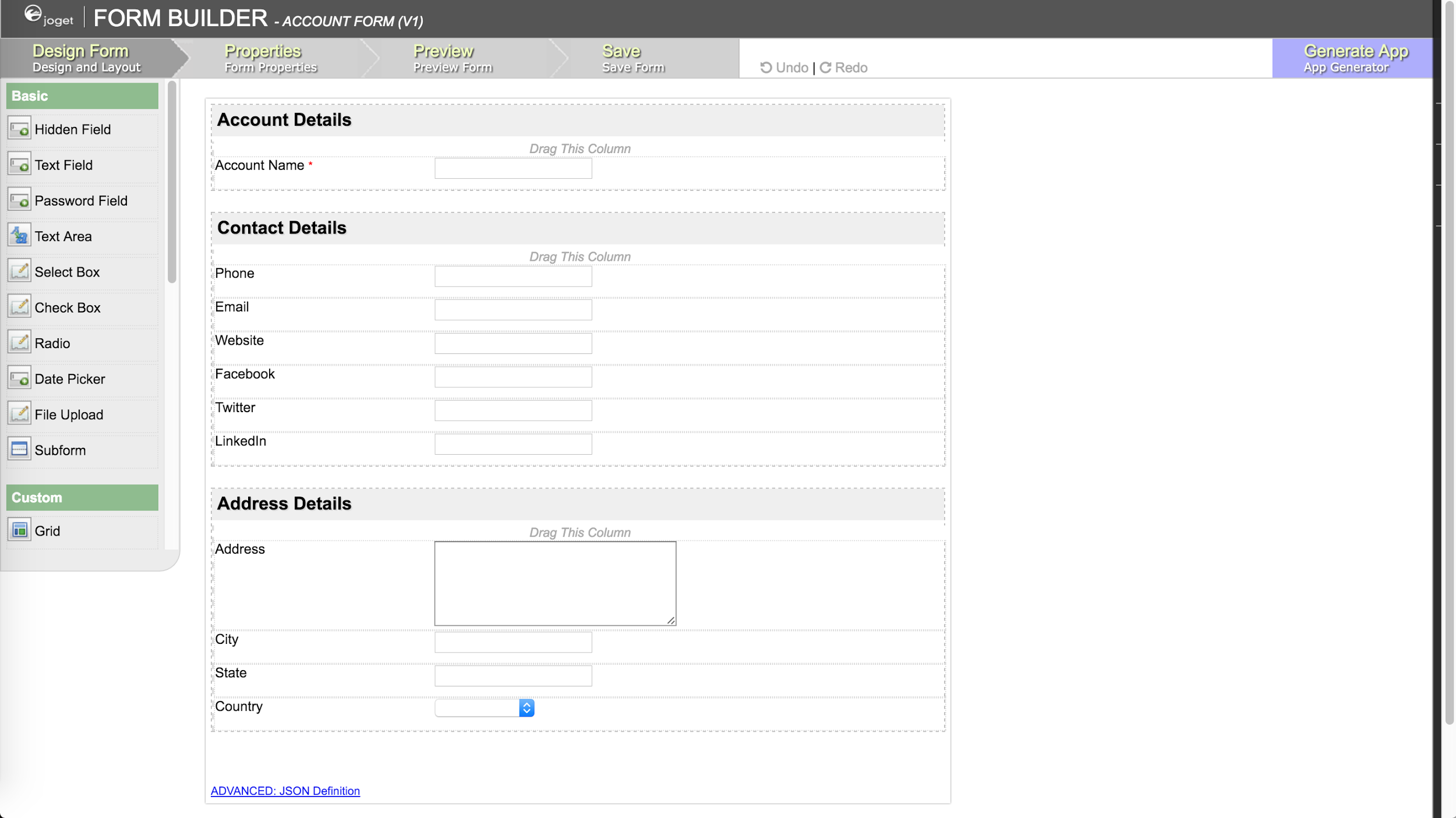Viewport: 1456px width, 818px height.
Task: Click the Country field label
Action: [x=239, y=706]
